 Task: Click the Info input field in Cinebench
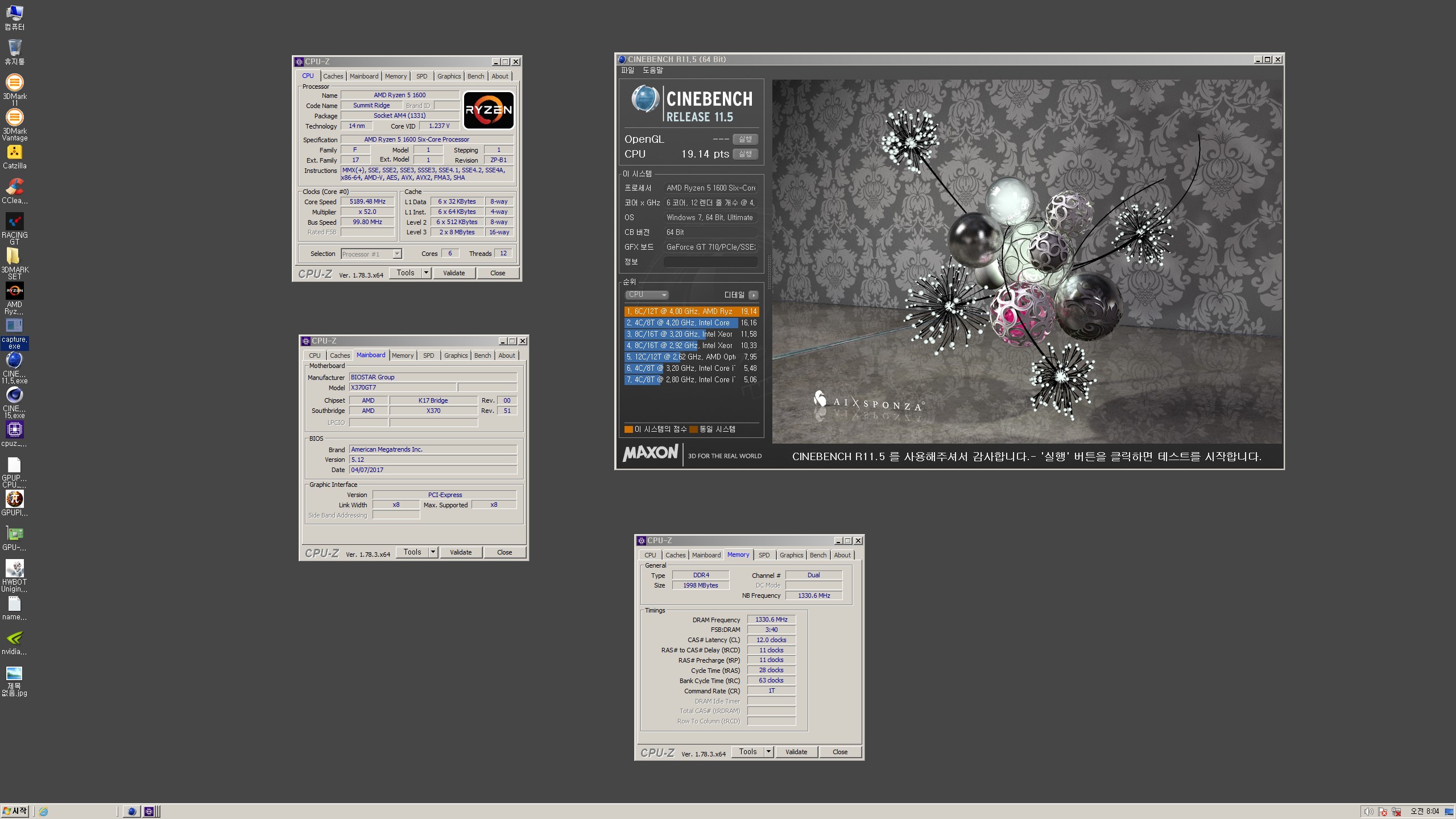[710, 262]
